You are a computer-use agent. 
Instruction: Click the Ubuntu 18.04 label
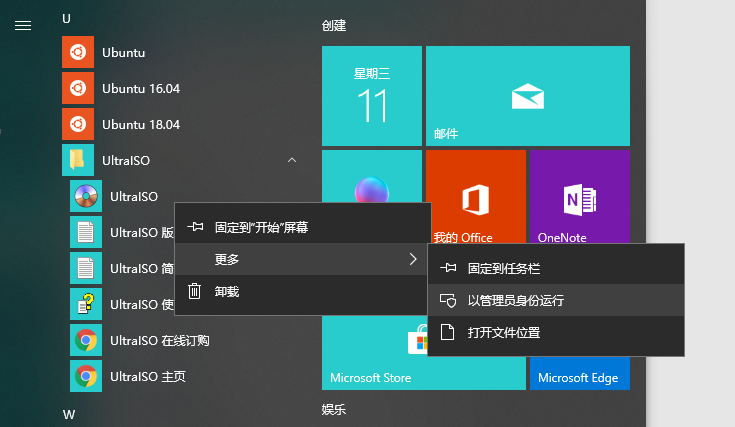pos(141,125)
